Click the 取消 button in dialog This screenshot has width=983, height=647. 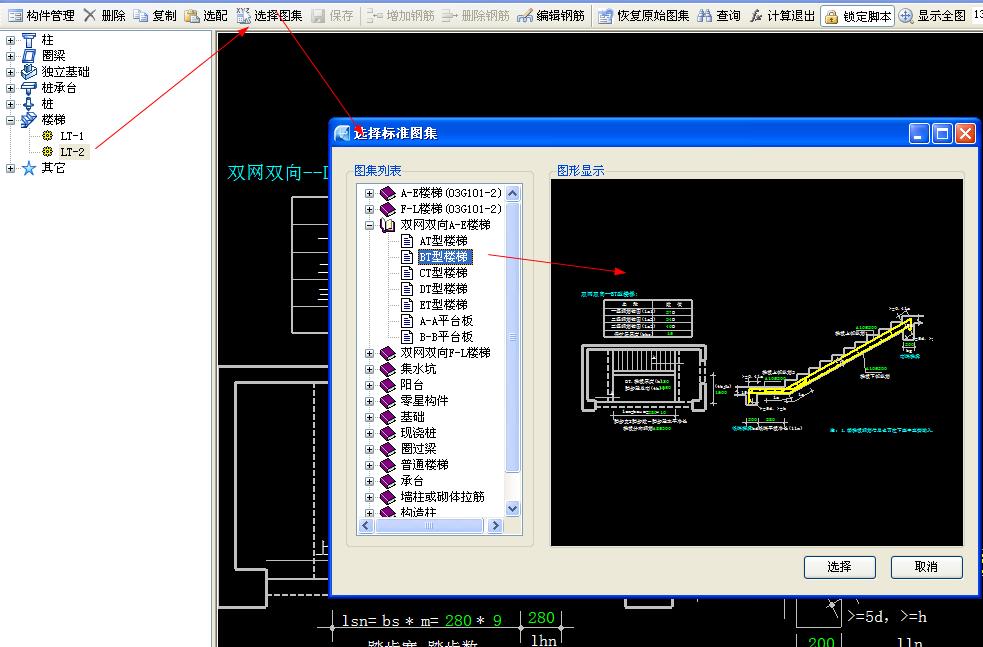pyautogui.click(x=926, y=567)
